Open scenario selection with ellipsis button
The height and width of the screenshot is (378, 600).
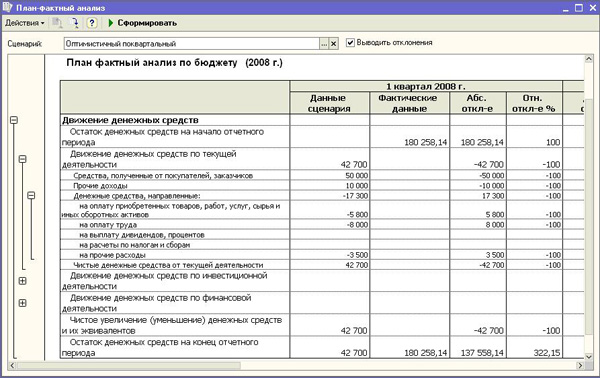[324, 44]
